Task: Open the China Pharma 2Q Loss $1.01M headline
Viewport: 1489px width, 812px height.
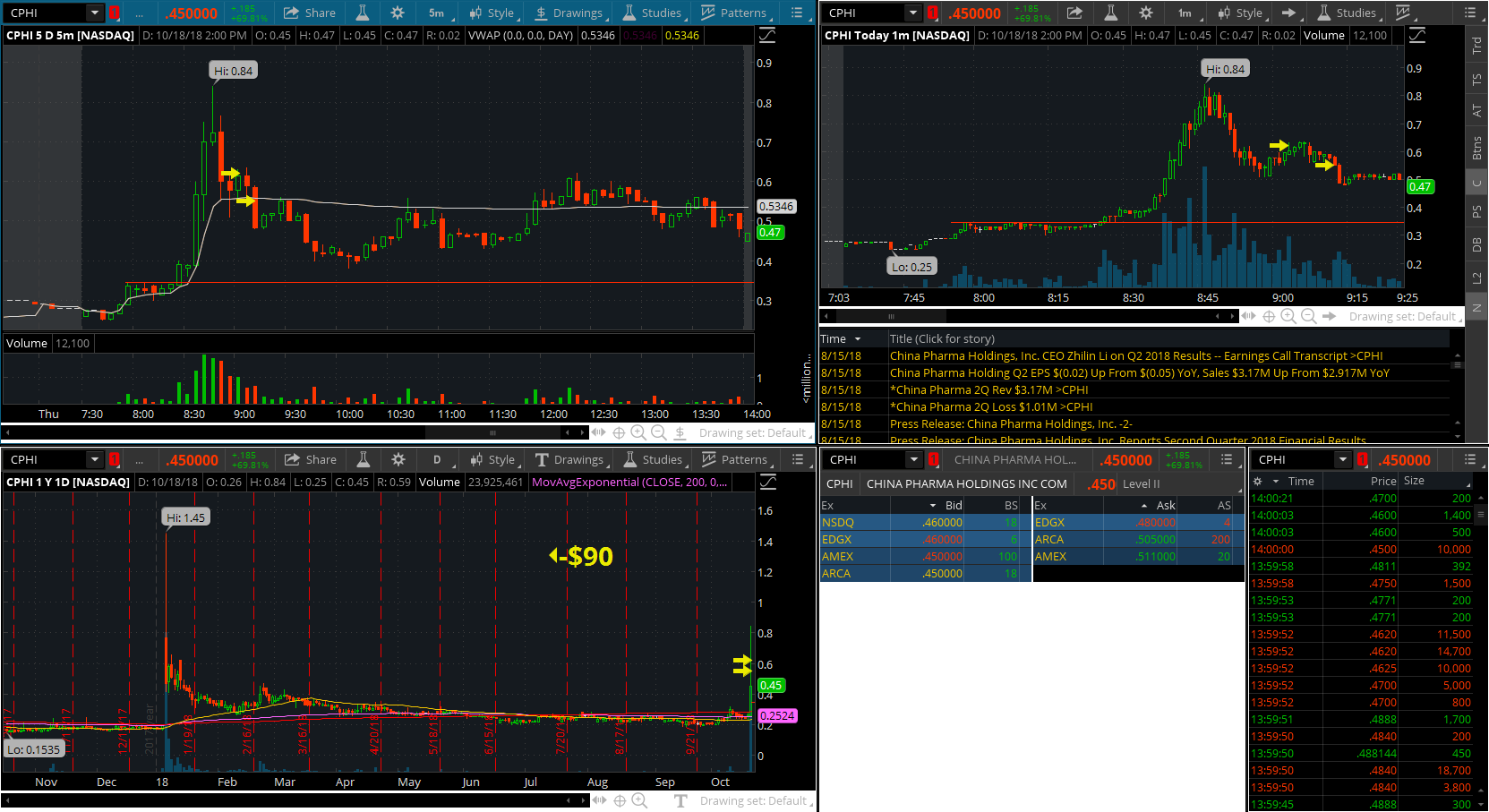Action: [x=991, y=406]
